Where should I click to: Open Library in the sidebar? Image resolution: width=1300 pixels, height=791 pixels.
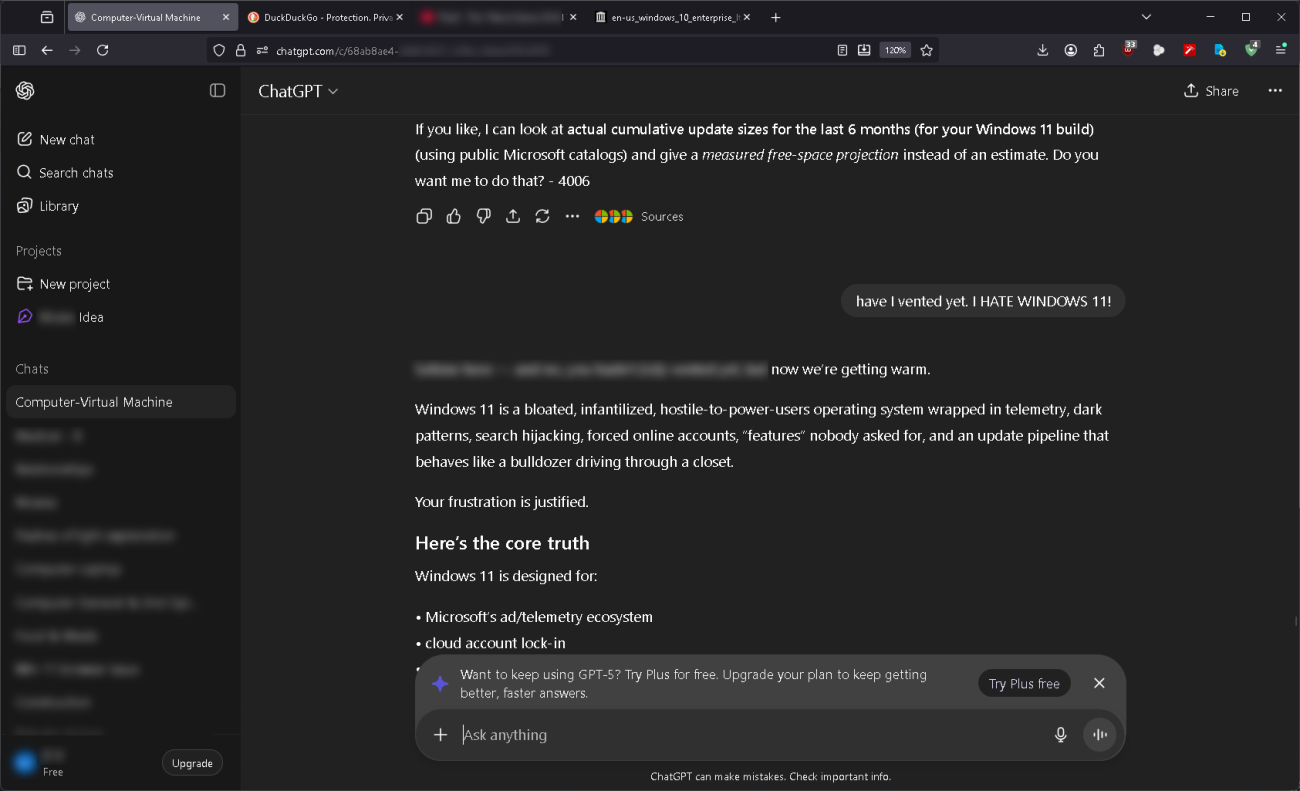tap(58, 206)
